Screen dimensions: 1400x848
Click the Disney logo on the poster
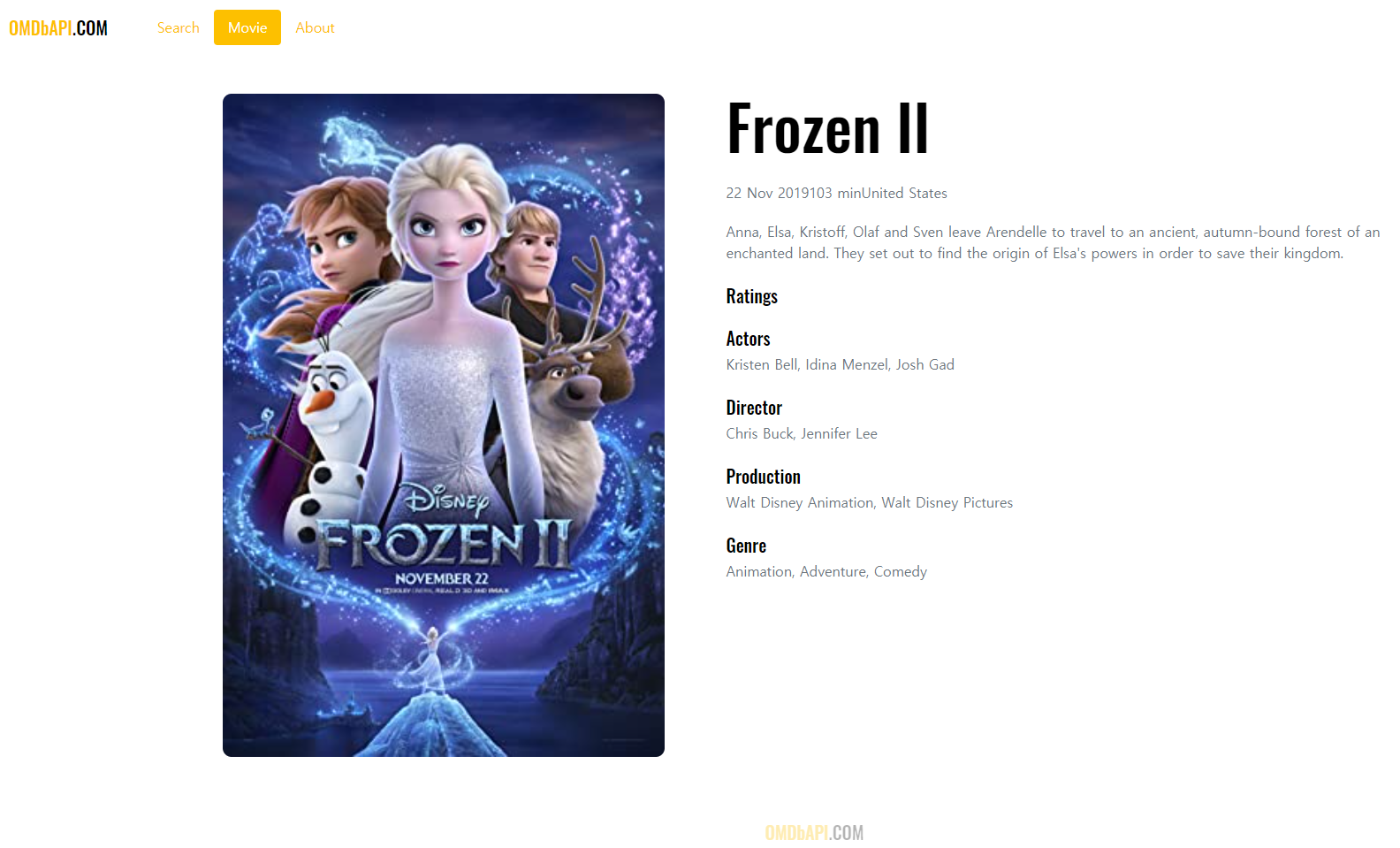click(x=447, y=501)
